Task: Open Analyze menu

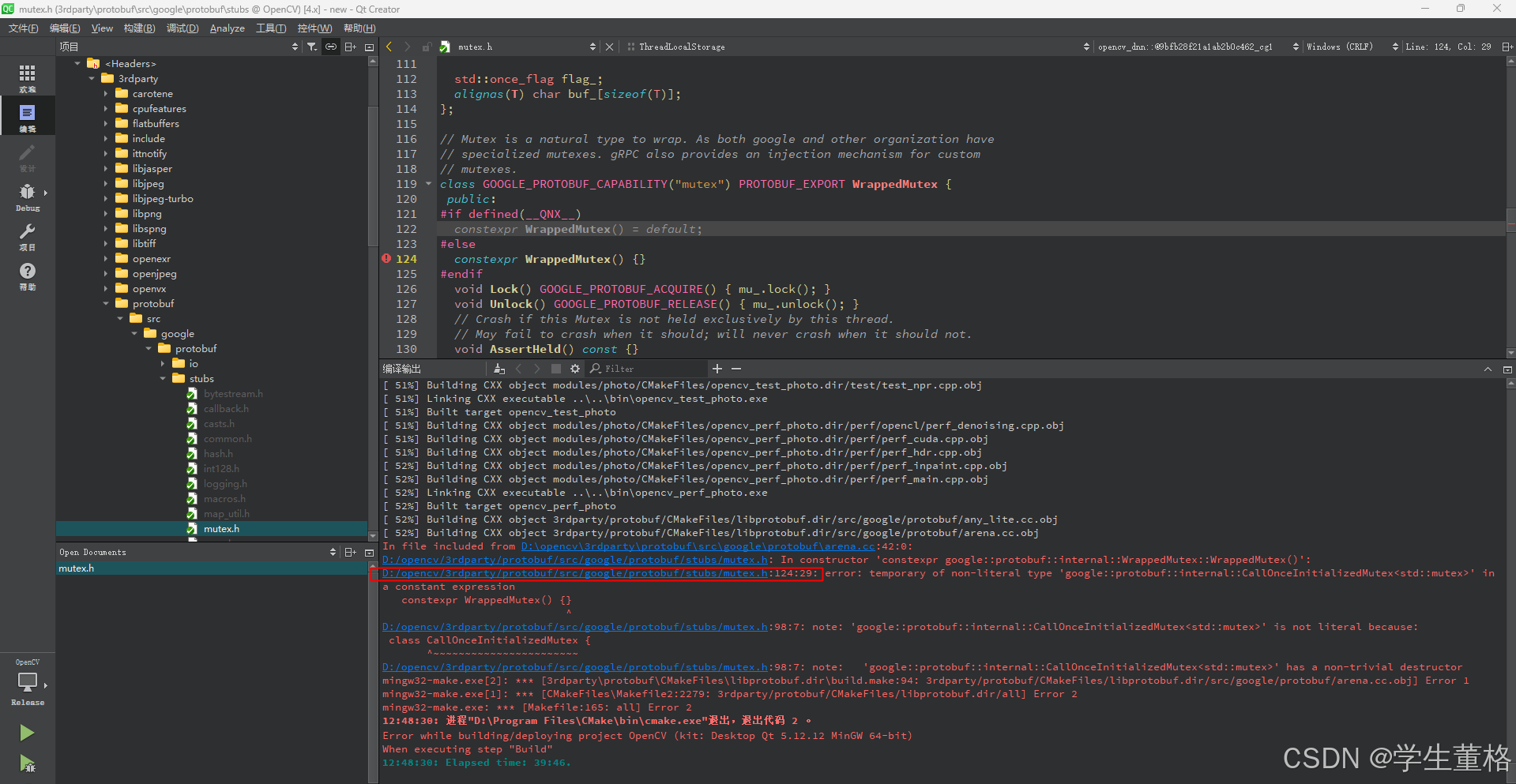Action: (x=228, y=28)
